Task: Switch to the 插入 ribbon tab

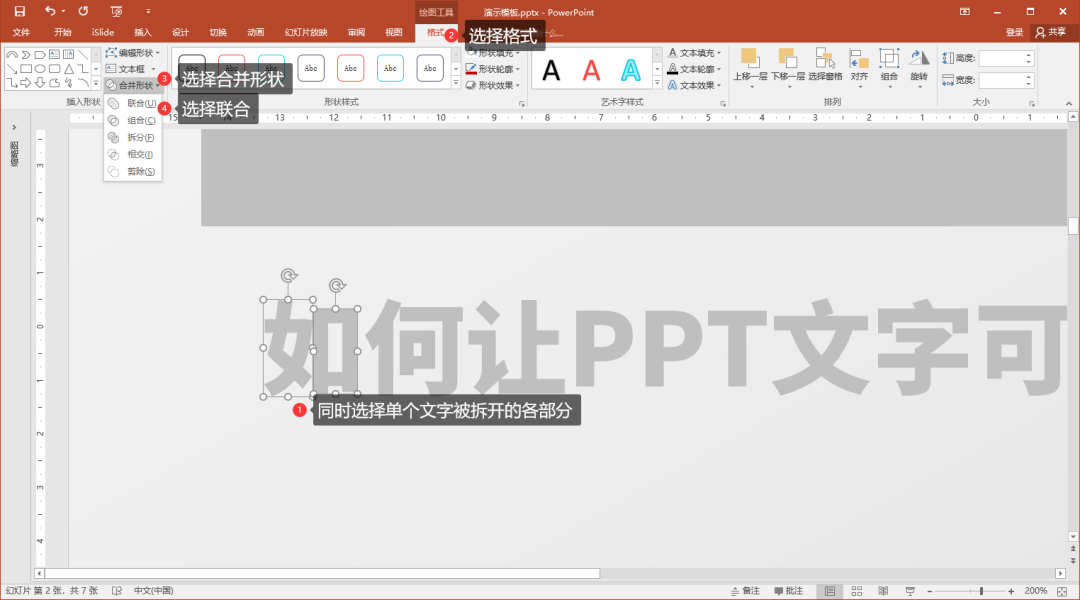Action: coord(143,32)
